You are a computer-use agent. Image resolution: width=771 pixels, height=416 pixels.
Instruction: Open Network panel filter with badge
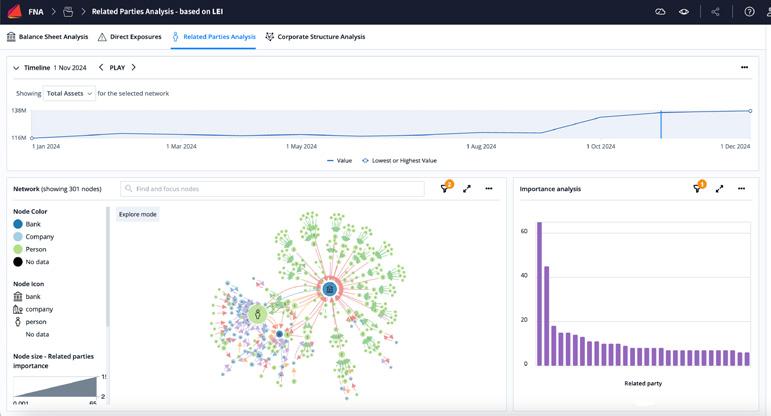tap(445, 188)
